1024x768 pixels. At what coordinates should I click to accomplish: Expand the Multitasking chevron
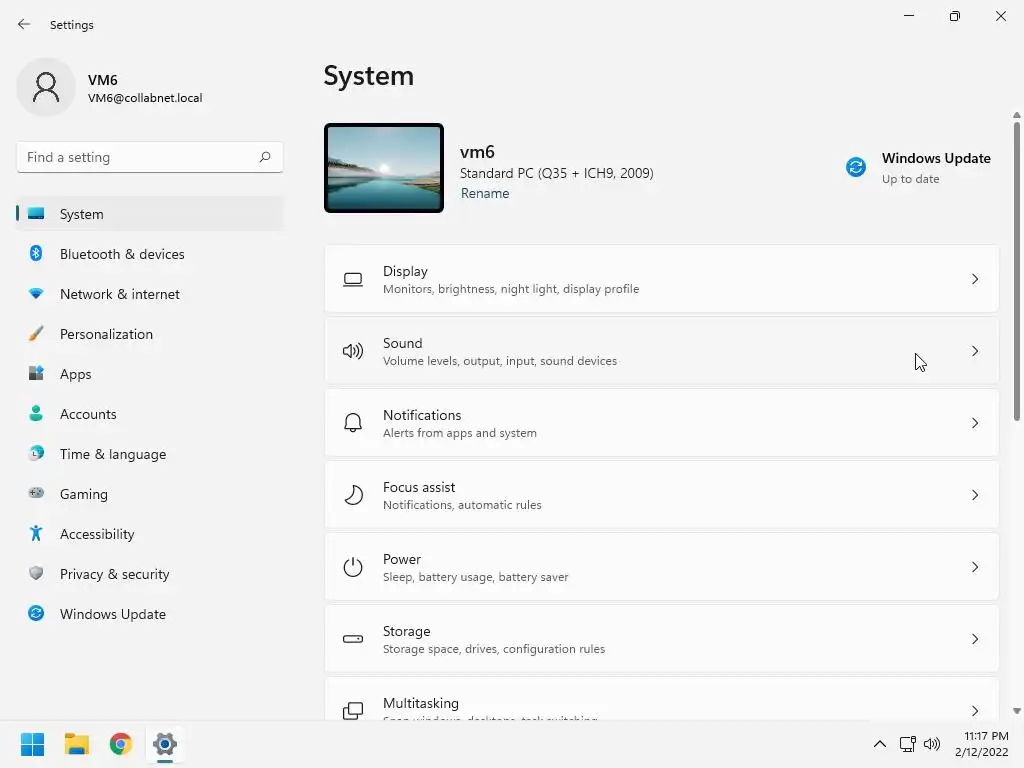coord(974,711)
